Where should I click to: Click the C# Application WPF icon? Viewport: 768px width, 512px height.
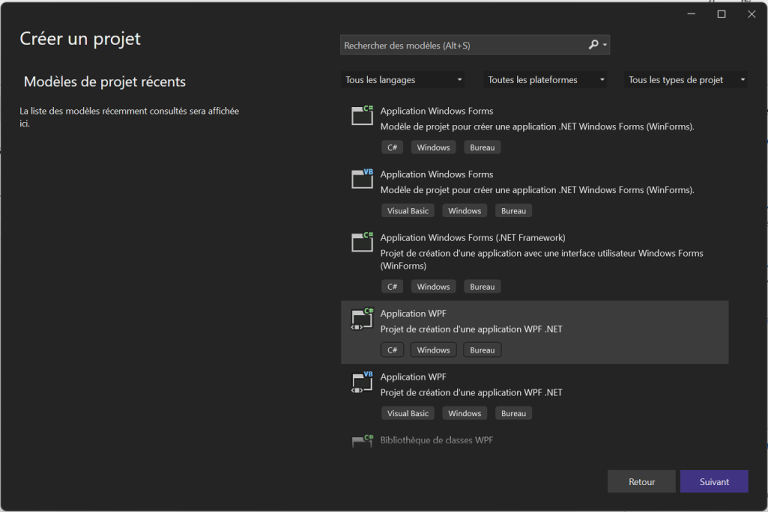[362, 319]
